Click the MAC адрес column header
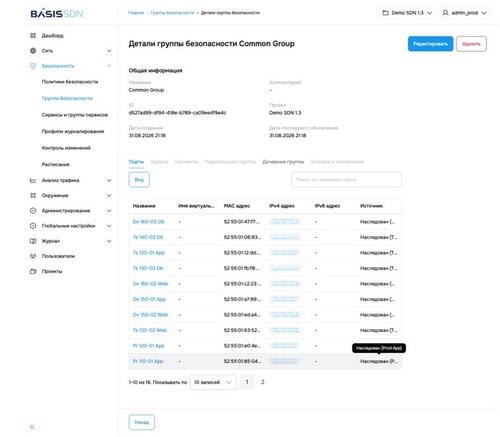Screen dimensions: 500x437 point(237,206)
